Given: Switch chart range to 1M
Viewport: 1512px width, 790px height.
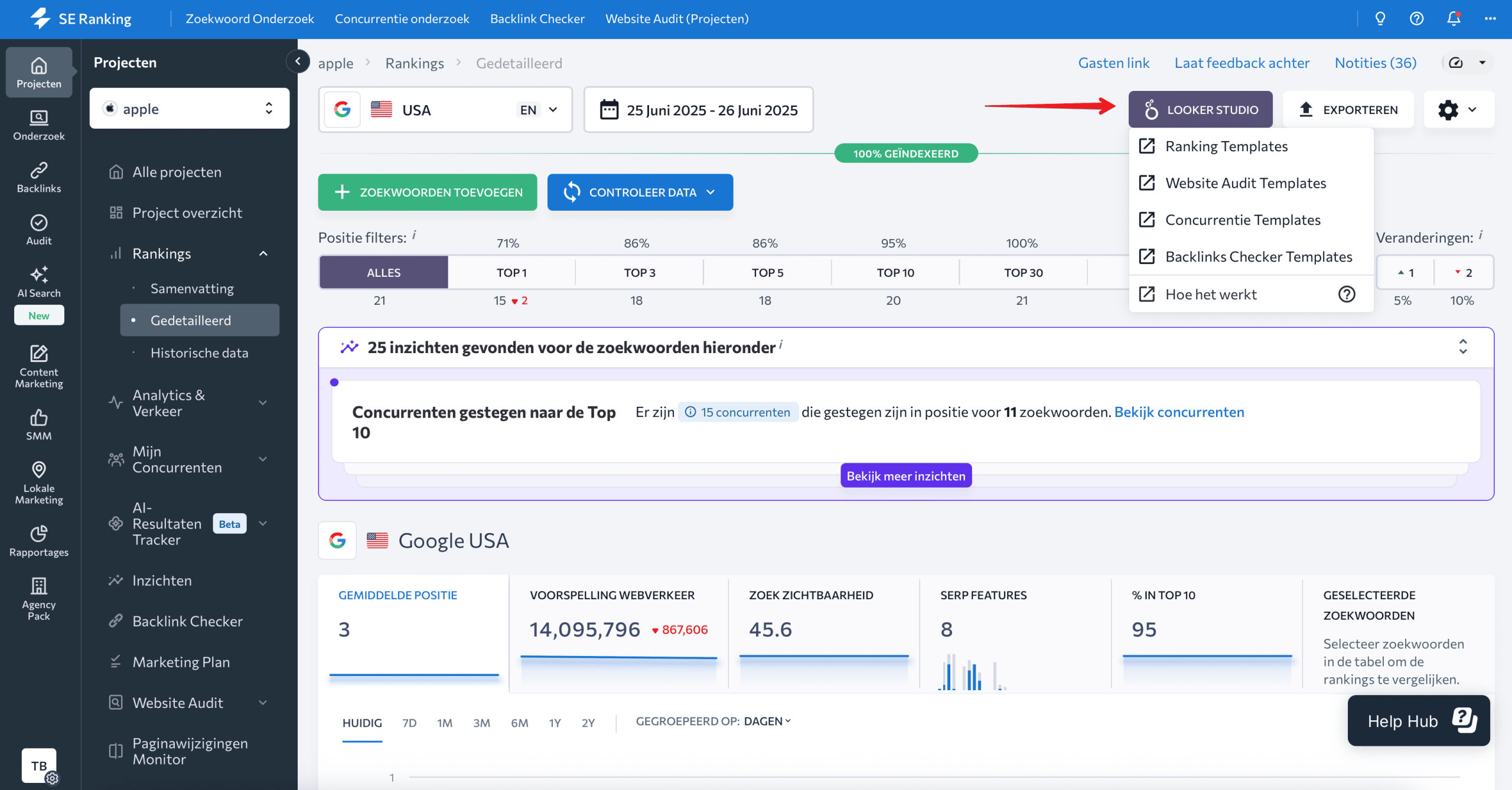Looking at the screenshot, I should pos(445,723).
